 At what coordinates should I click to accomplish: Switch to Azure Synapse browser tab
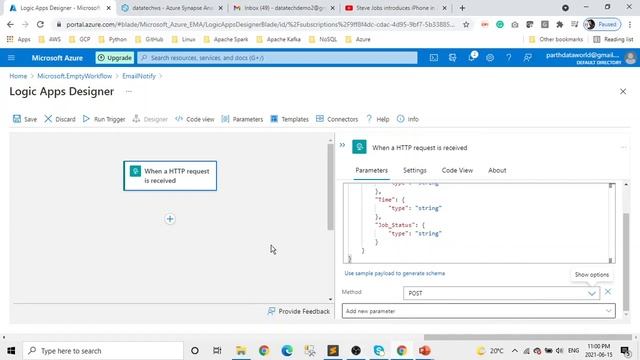(172, 8)
